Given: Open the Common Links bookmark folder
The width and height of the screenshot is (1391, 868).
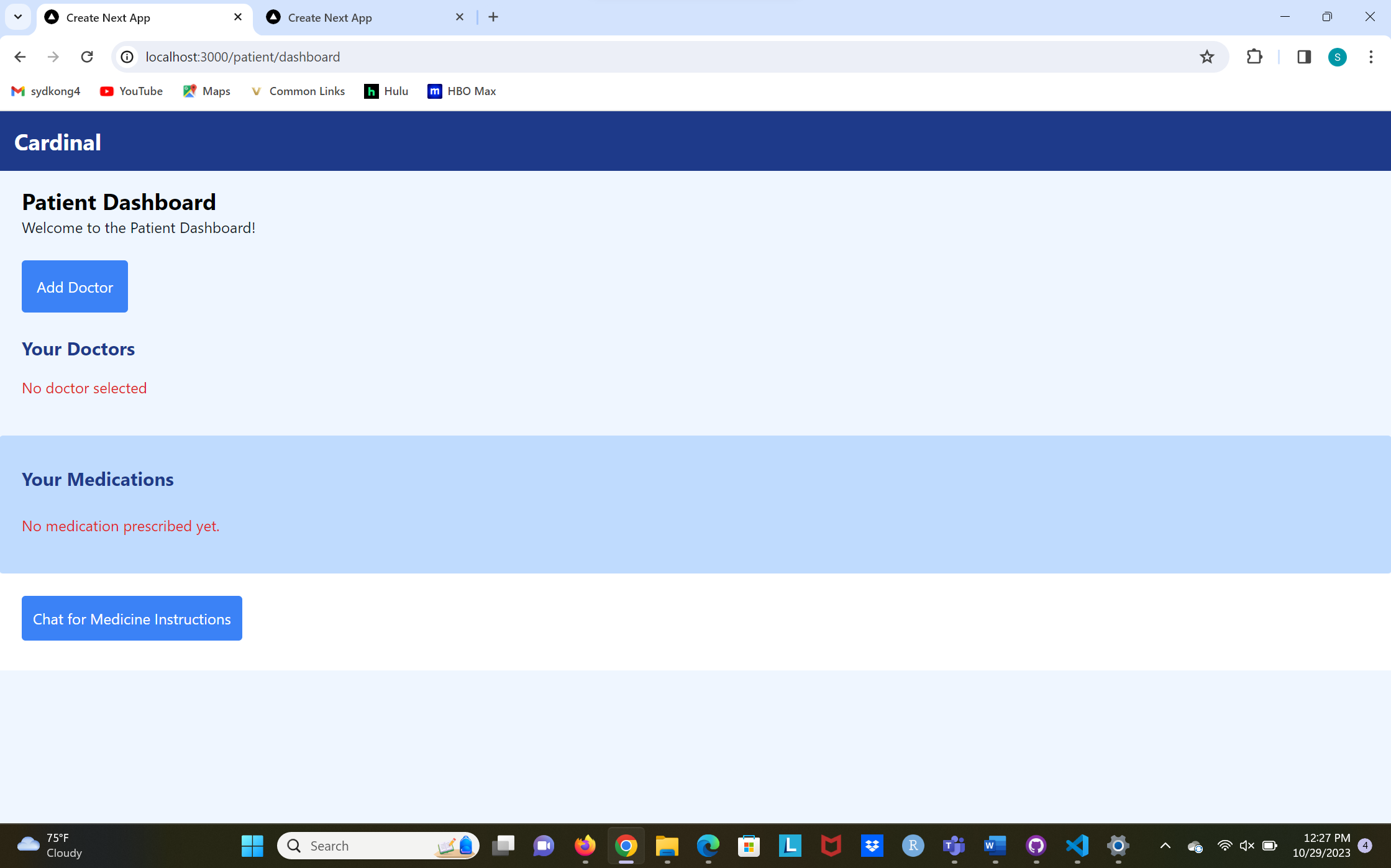Looking at the screenshot, I should point(298,91).
